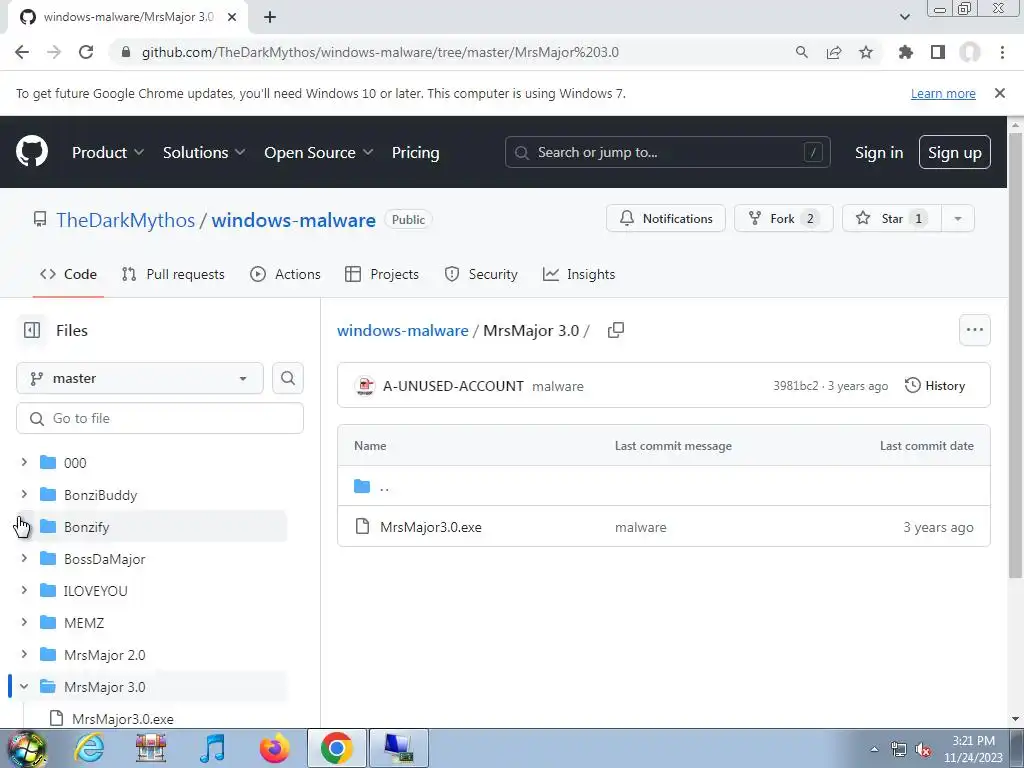Click the volume tray icon

coord(923,750)
